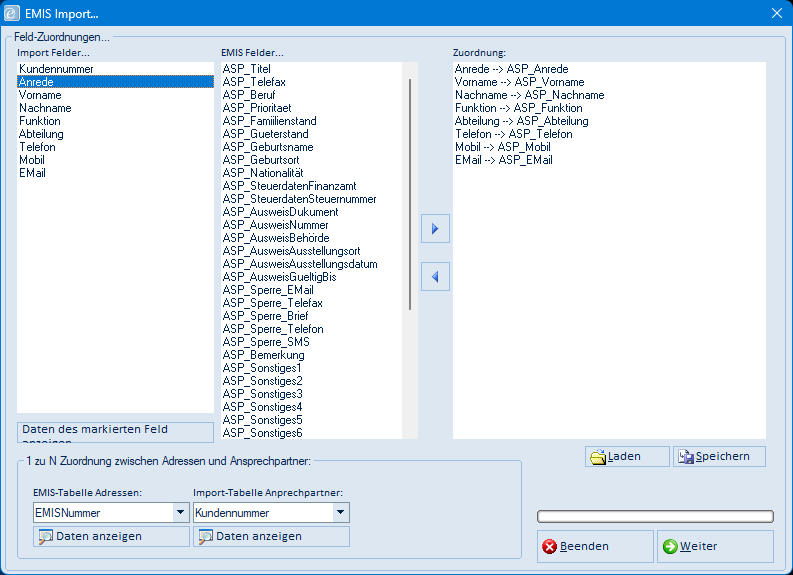This screenshot has width=793, height=575.
Task: Click the left arrow remove assignment button
Action: pyautogui.click(x=435, y=277)
